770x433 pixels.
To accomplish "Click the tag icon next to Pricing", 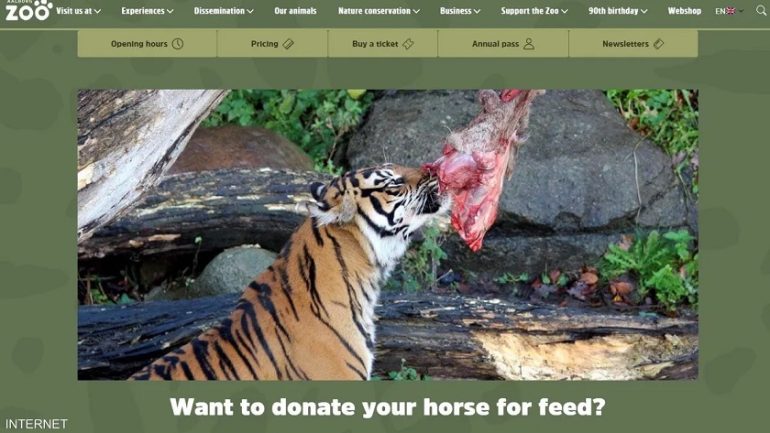I will (x=288, y=44).
